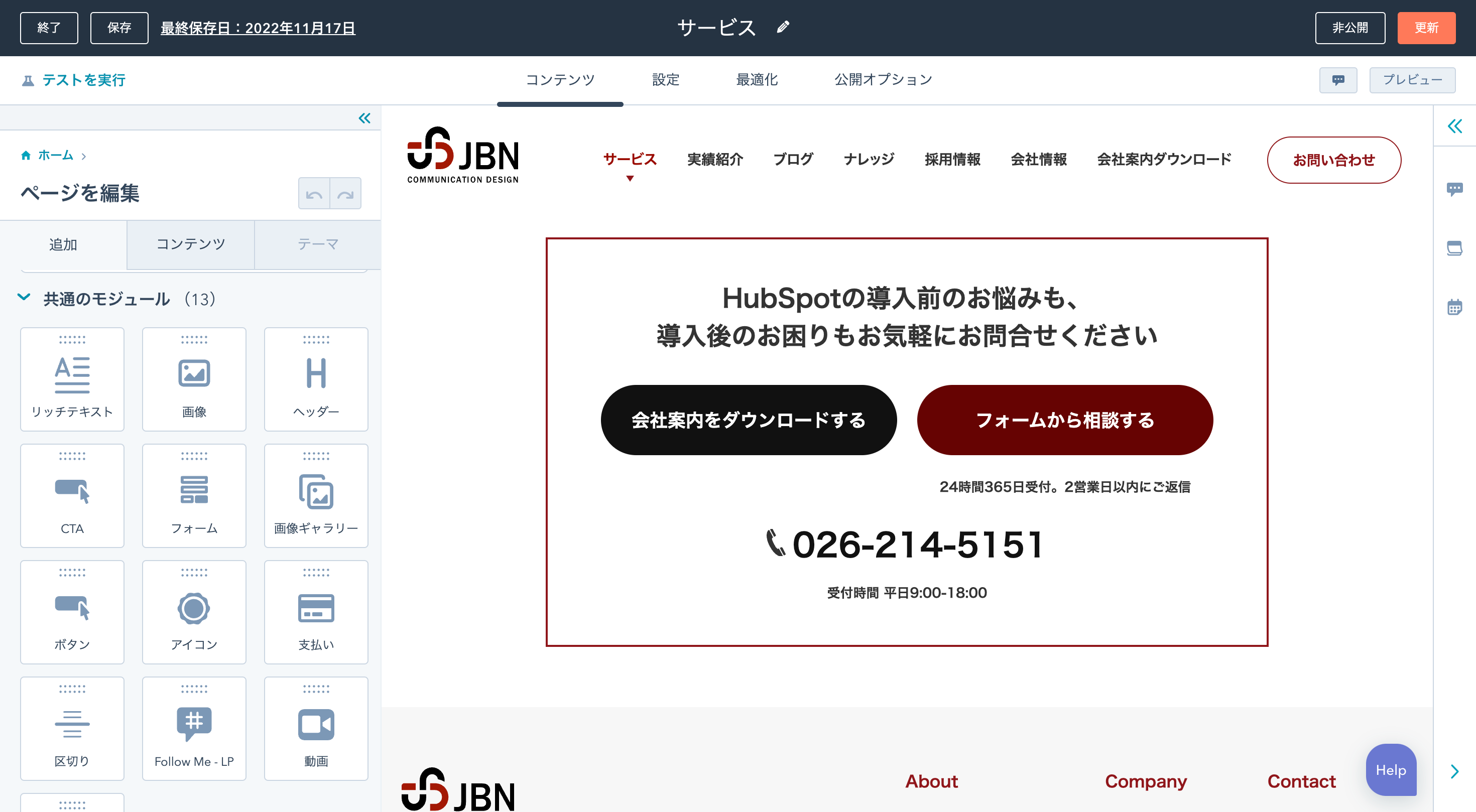The image size is (1476, 812).
Task: Click the 会社情報 nav item
Action: click(x=1038, y=159)
